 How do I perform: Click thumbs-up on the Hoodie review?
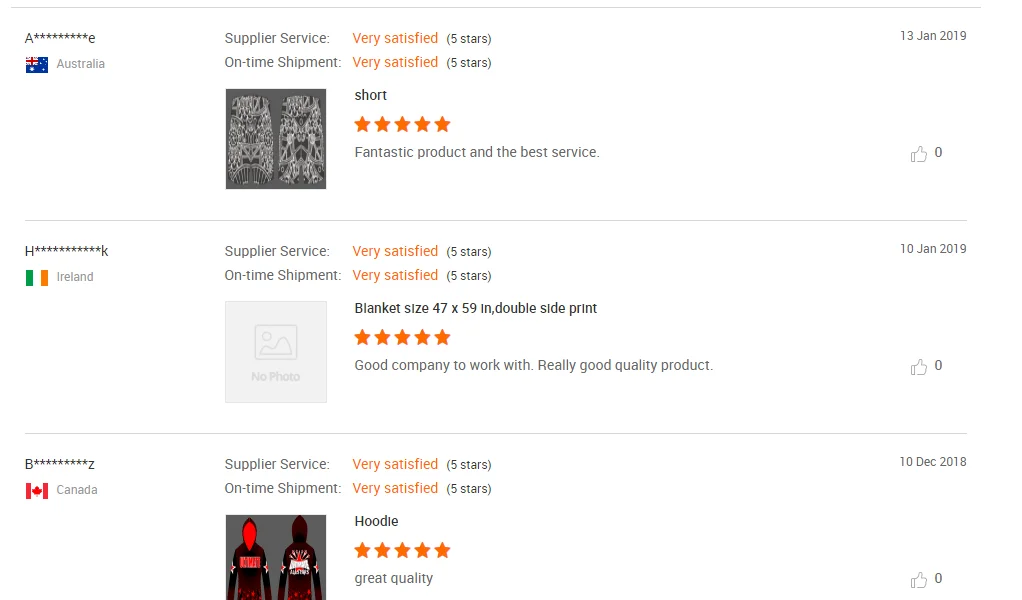point(919,580)
